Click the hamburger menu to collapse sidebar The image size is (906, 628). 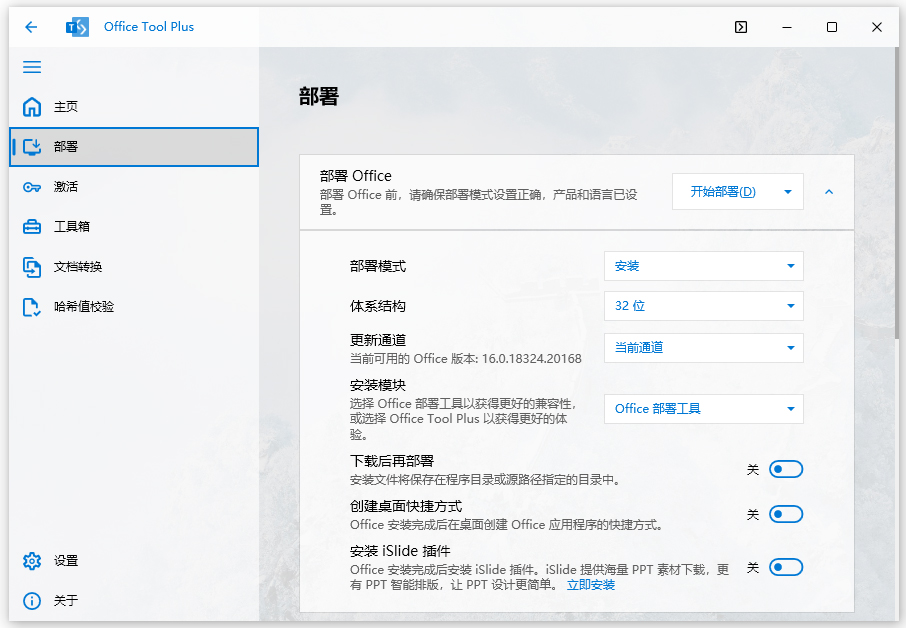[31, 67]
